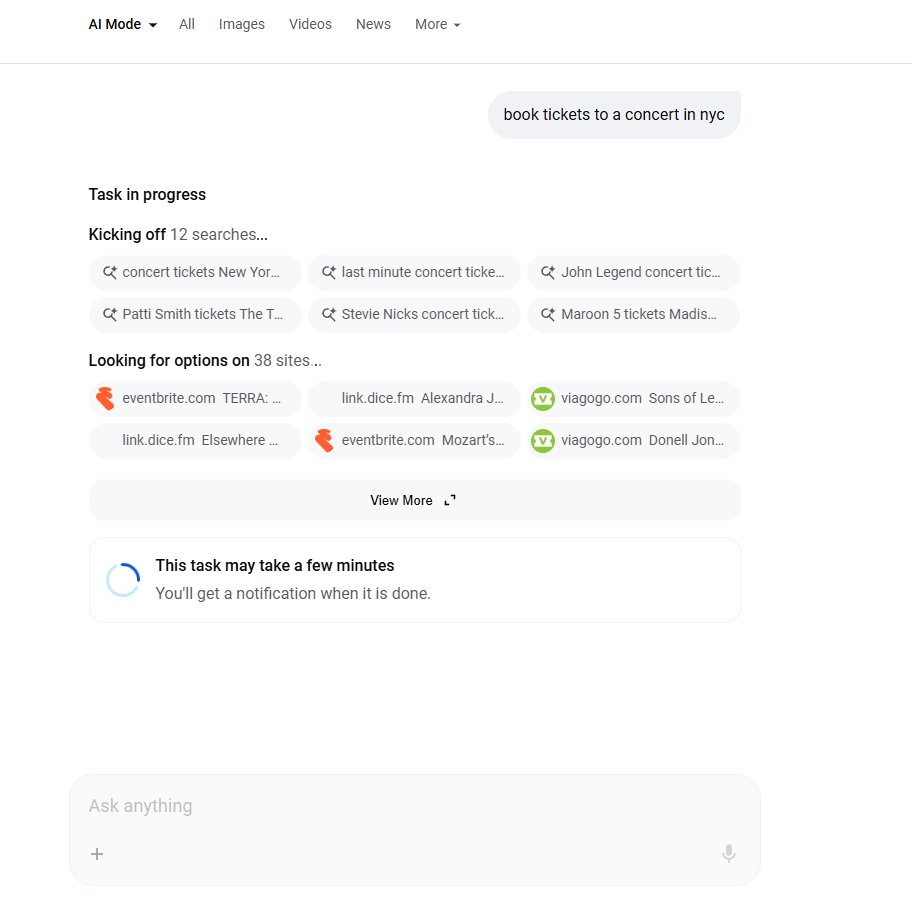
Task: Click the loading spinner in task card
Action: [x=123, y=580]
